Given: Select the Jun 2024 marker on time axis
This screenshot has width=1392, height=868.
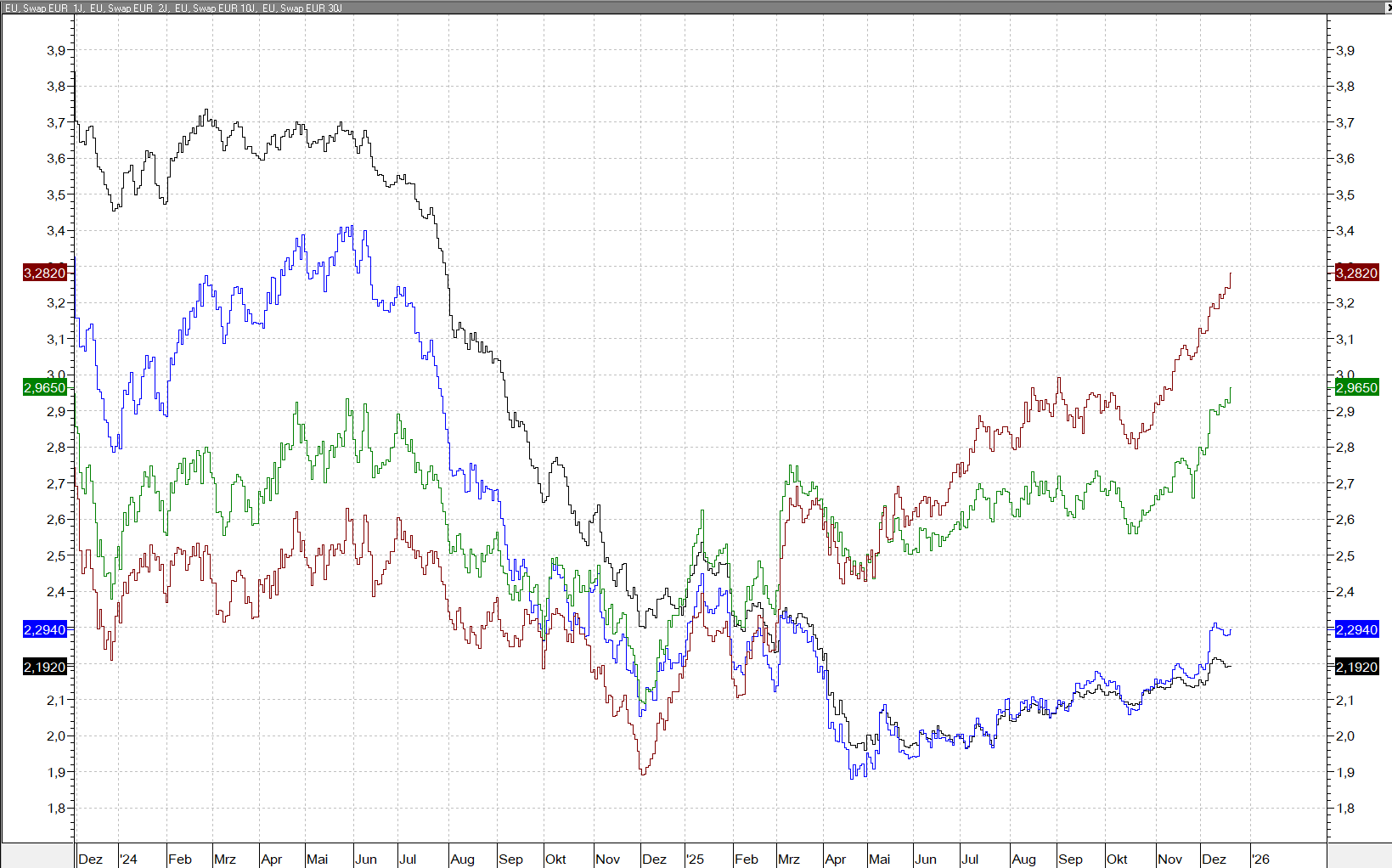Looking at the screenshot, I should (366, 859).
